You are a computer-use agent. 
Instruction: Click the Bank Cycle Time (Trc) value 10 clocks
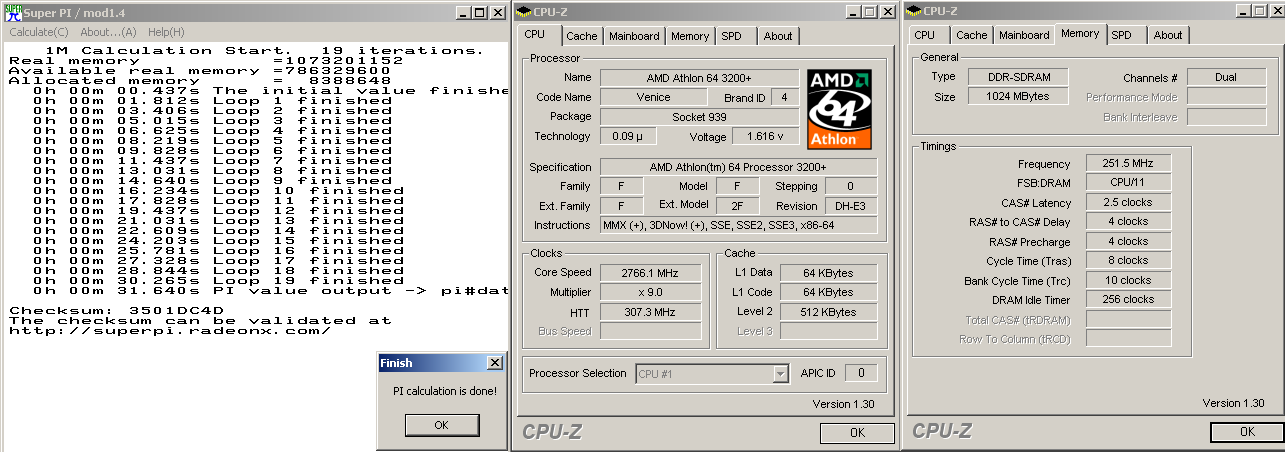tap(1128, 280)
